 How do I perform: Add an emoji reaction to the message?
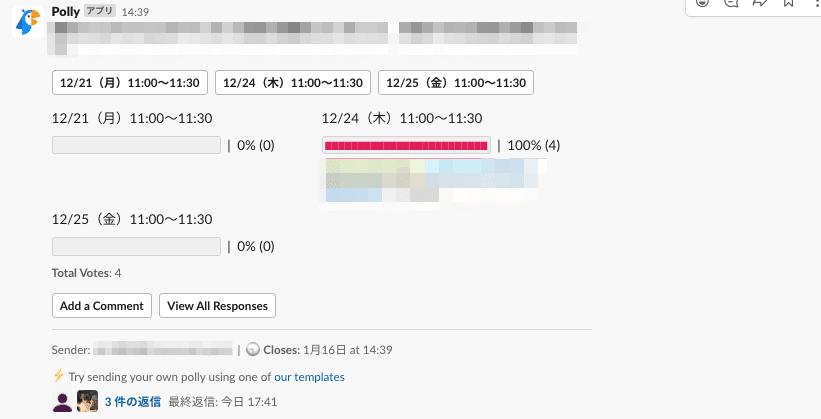[703, 3]
